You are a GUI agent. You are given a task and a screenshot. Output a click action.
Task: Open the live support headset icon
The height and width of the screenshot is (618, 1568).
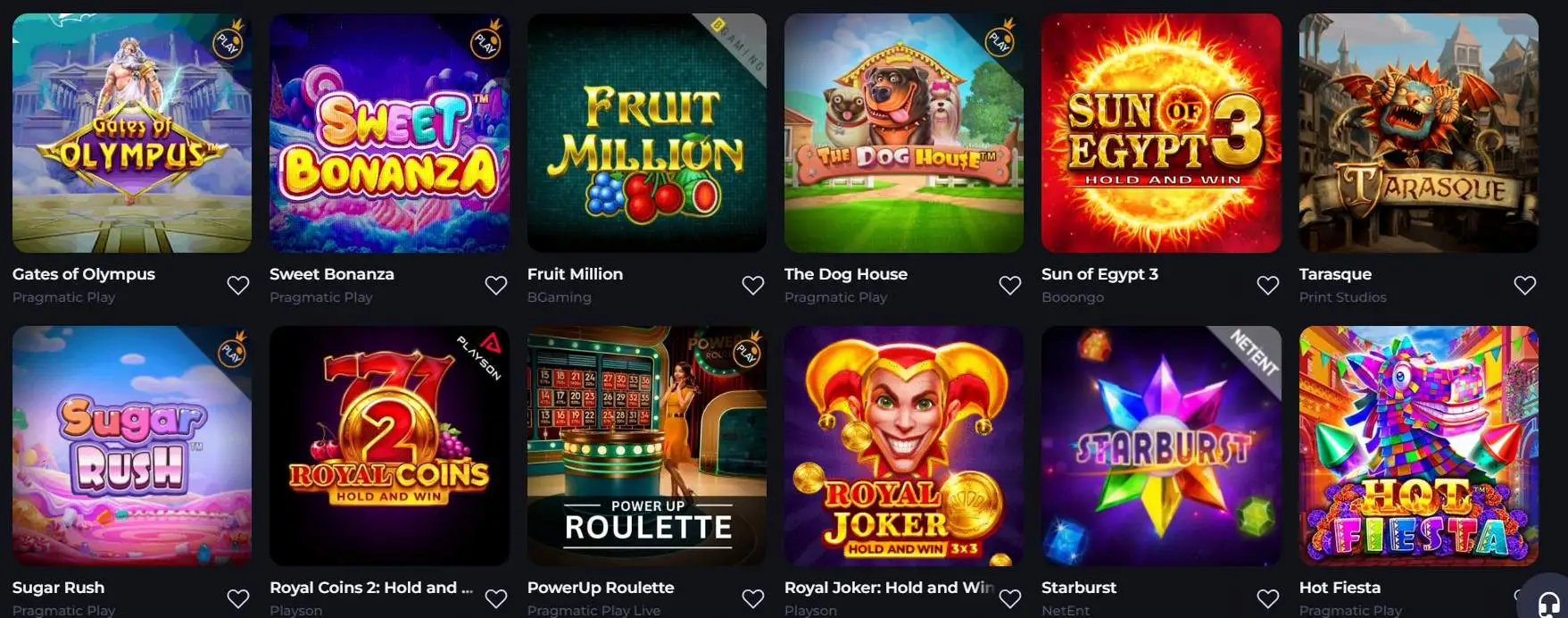coord(1549,602)
